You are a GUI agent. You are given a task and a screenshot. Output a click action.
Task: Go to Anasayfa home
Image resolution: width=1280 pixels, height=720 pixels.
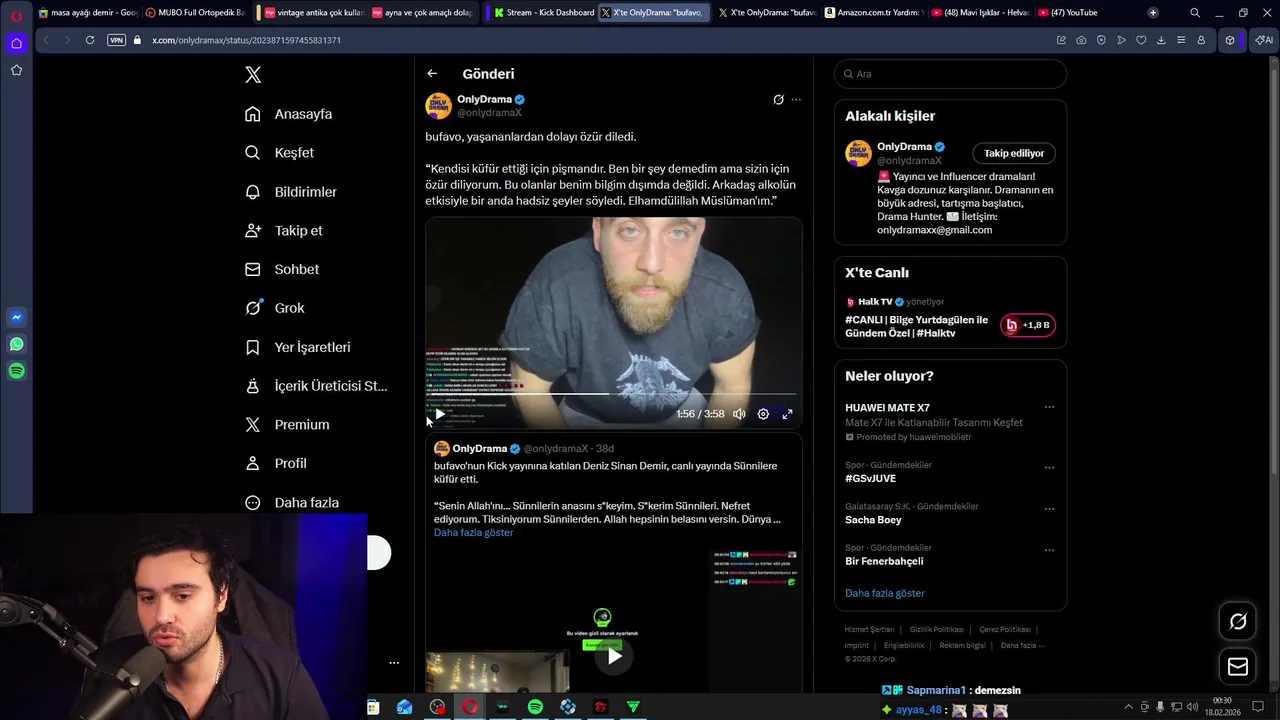[x=288, y=114]
